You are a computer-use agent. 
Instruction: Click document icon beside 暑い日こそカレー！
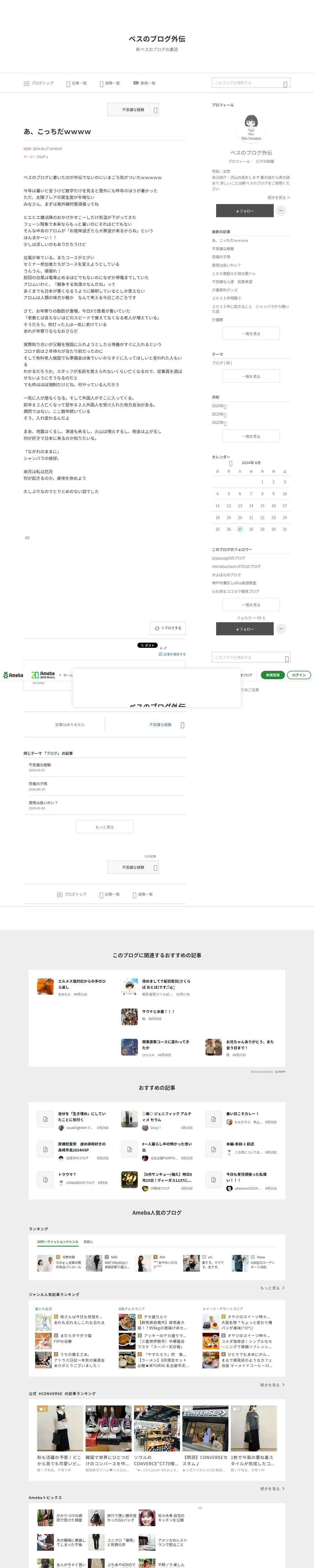pos(214,1119)
